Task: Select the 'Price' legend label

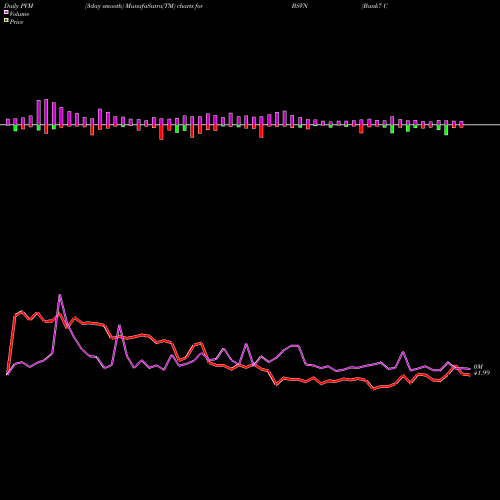Action: pyautogui.click(x=16, y=22)
